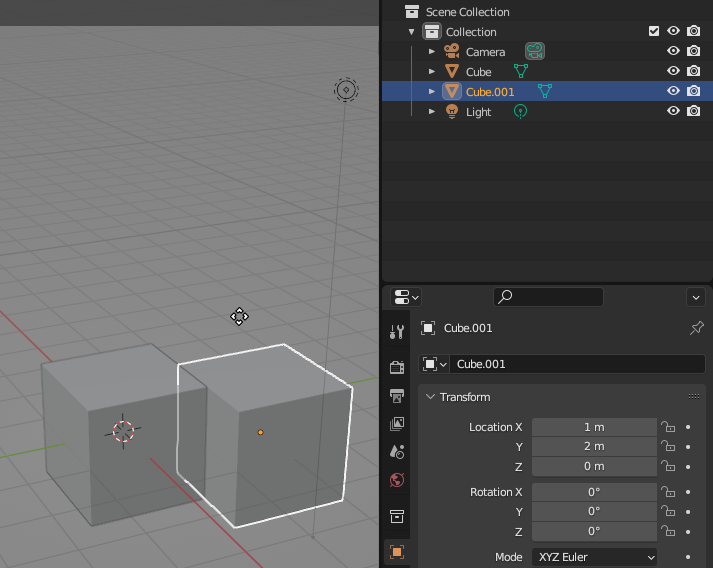
Task: Open the rotation Mode XYZ Euler dropdown
Action: pos(594,557)
